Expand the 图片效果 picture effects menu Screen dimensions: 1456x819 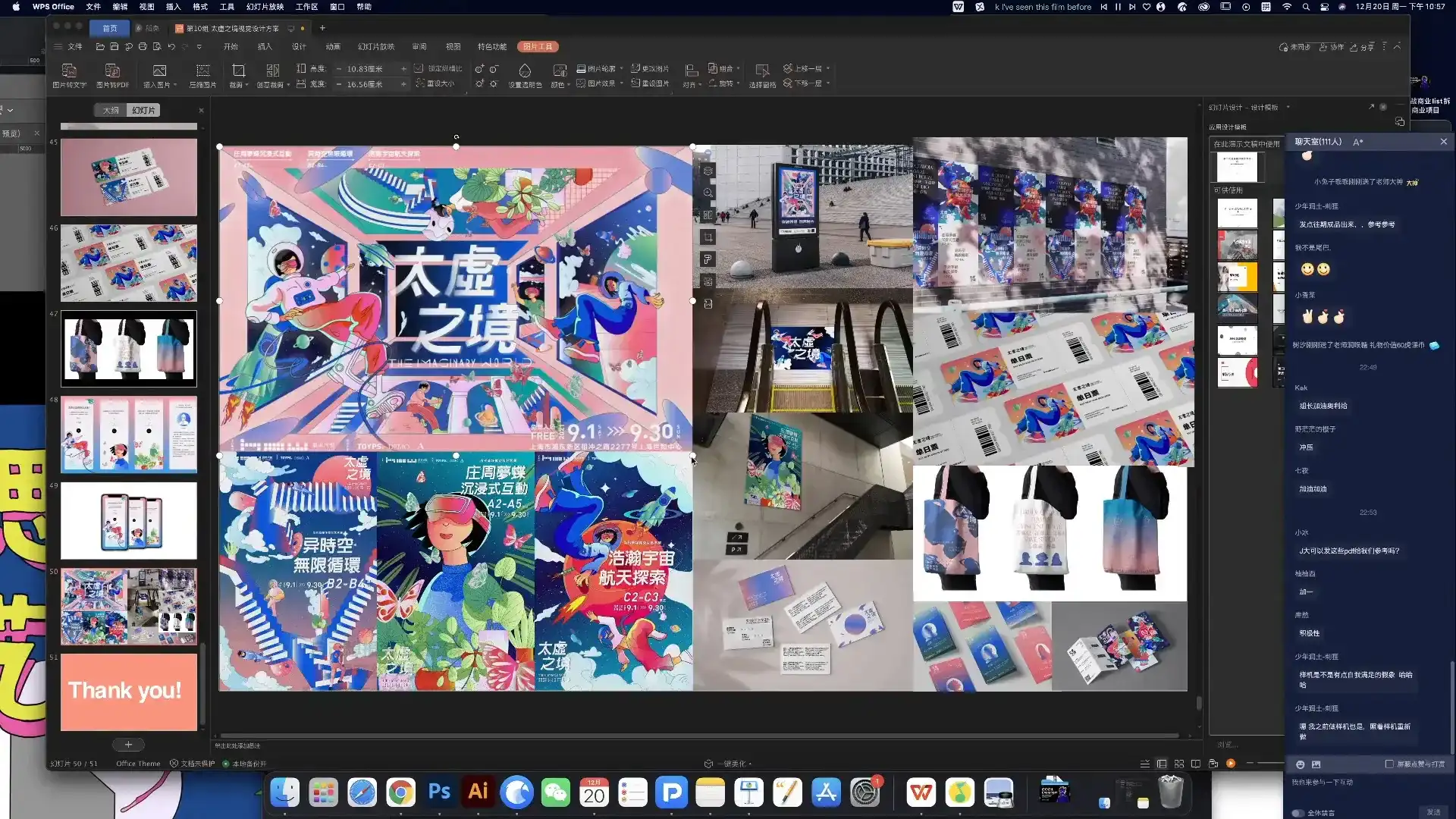point(600,83)
